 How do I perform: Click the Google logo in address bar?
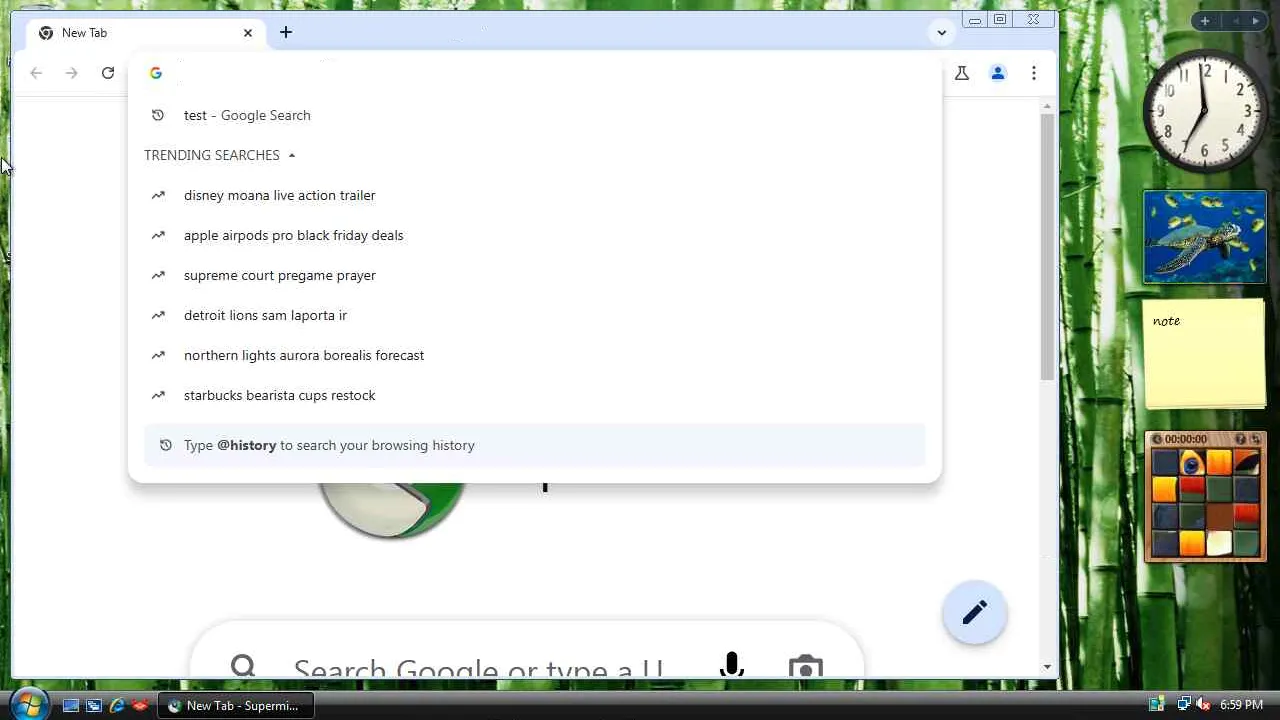(156, 73)
